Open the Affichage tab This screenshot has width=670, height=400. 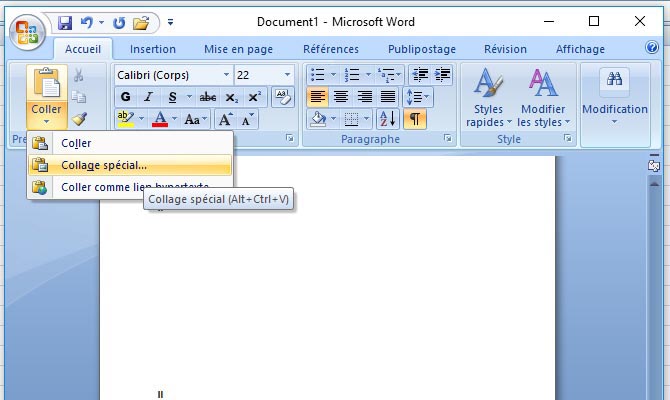(x=580, y=49)
